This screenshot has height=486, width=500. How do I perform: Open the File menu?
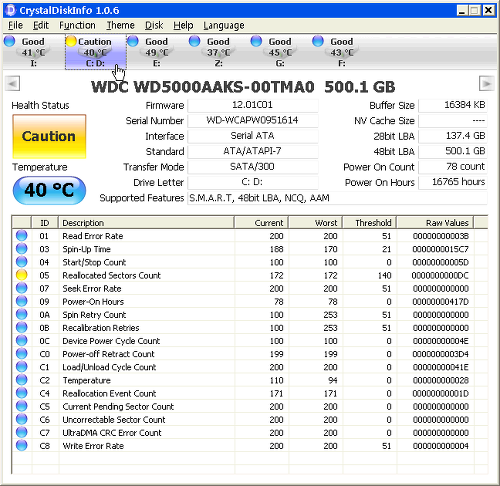(x=15, y=25)
